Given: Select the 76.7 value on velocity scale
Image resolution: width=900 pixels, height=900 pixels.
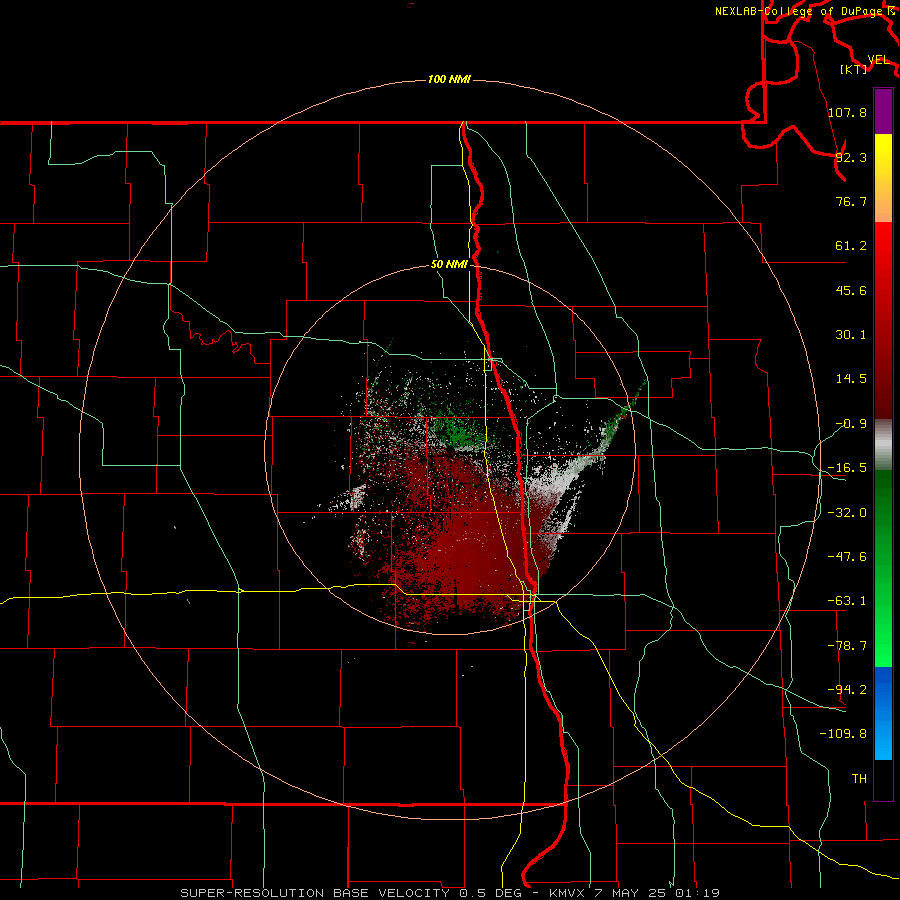Looking at the screenshot, I should (x=851, y=201).
